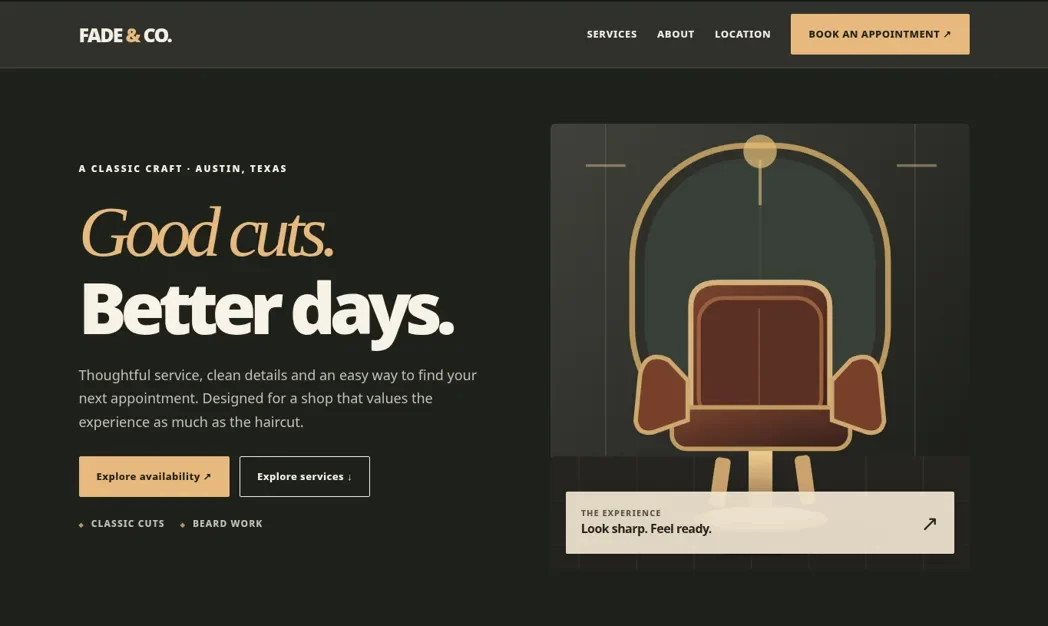This screenshot has height=626, width=1048.
Task: Click Book an Appointment button
Action: 880,34
